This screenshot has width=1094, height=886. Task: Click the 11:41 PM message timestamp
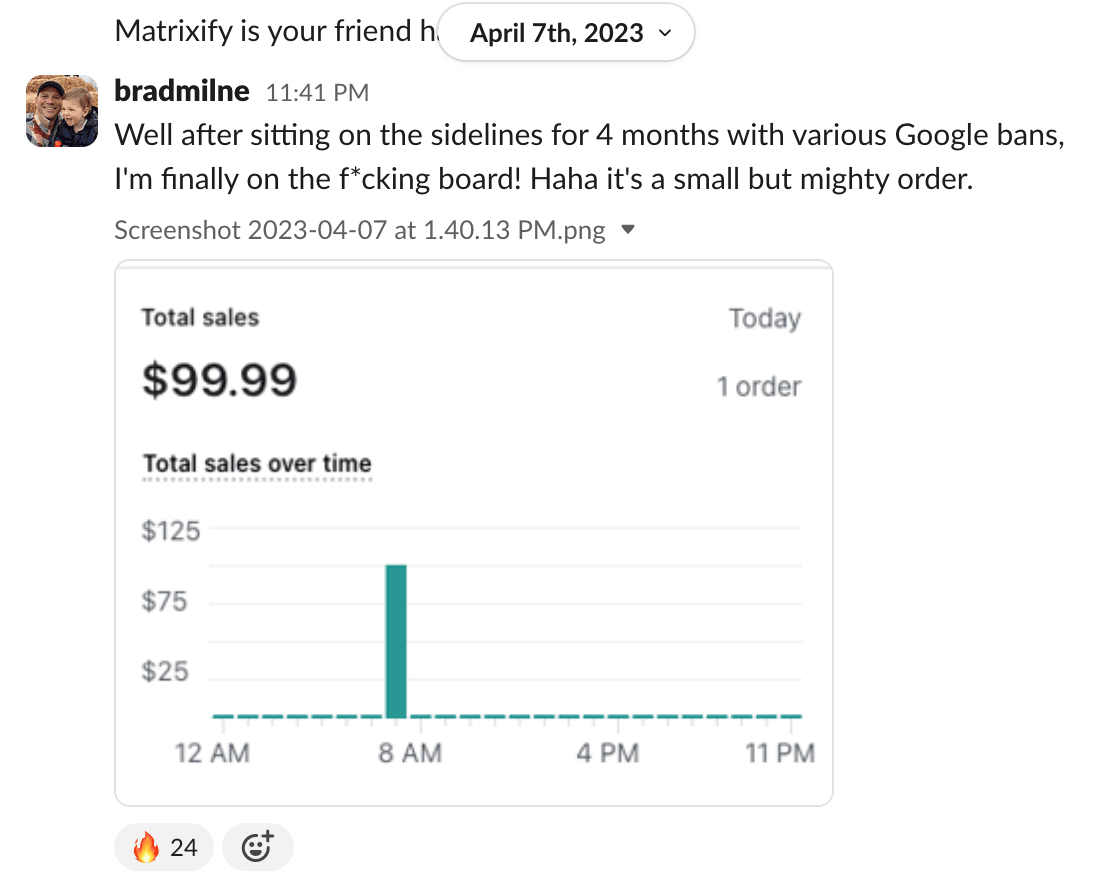(x=317, y=93)
